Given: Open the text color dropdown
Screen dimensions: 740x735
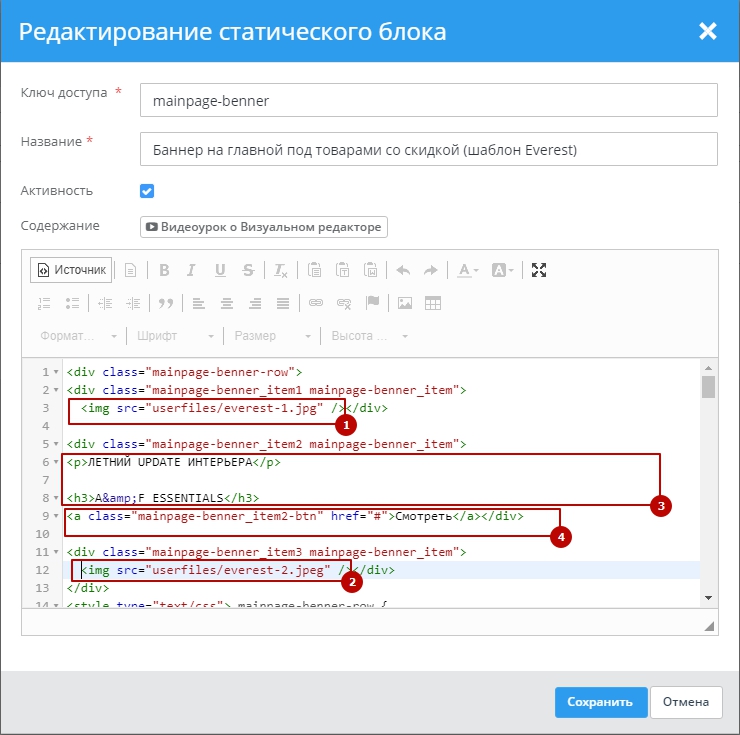Looking at the screenshot, I should coord(469,270).
